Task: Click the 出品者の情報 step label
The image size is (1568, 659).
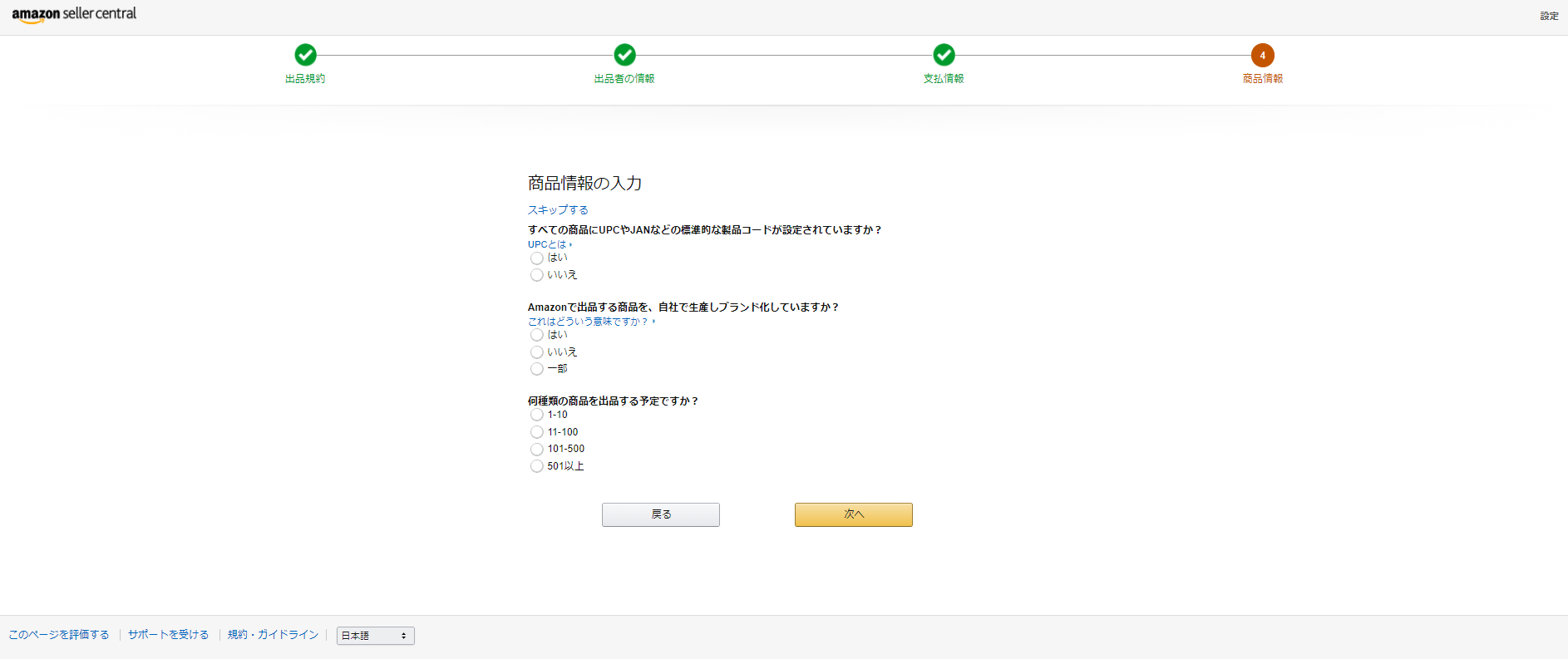Action: pos(624,79)
